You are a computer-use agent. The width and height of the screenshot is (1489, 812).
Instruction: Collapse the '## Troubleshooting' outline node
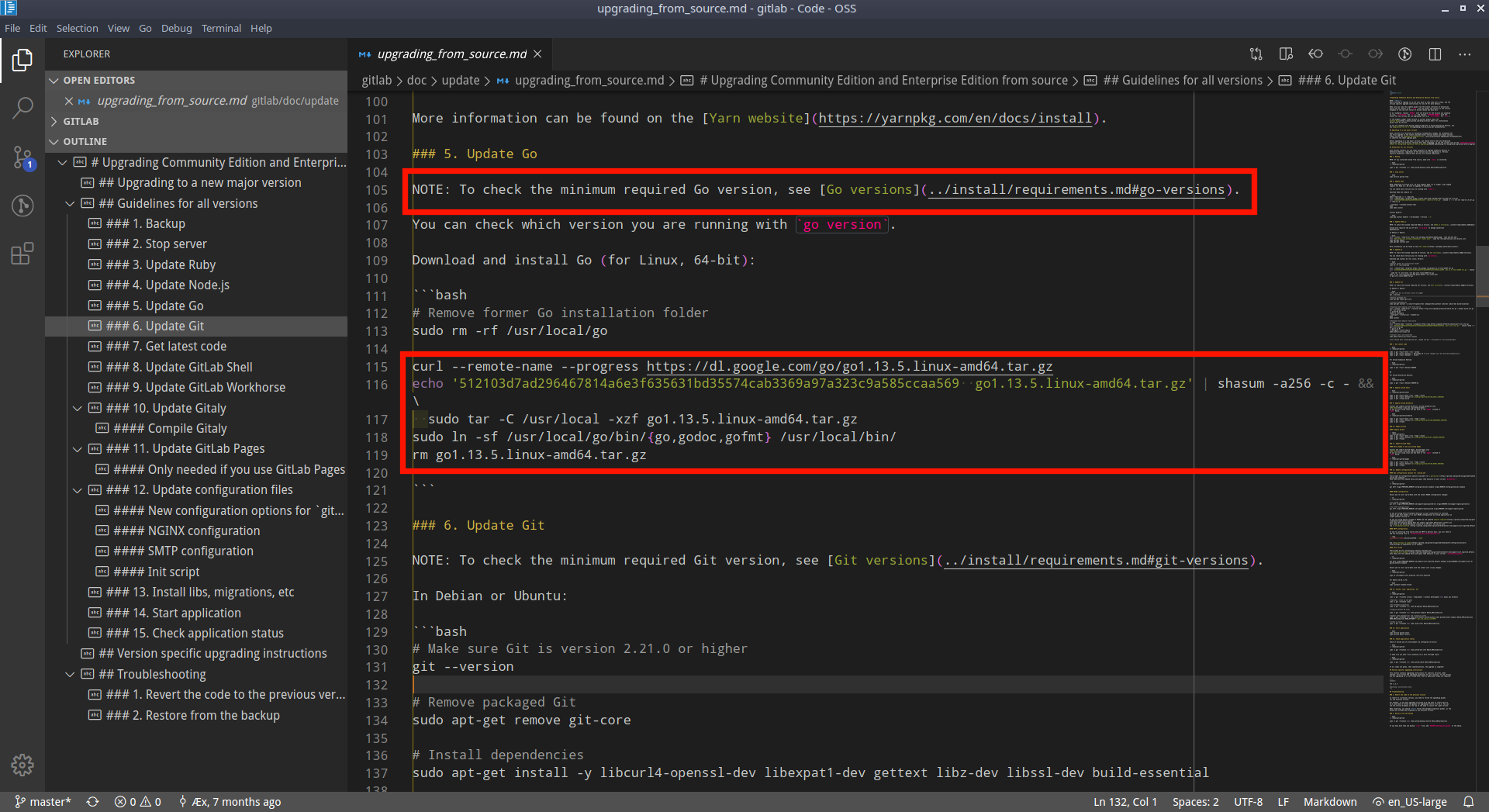point(70,675)
